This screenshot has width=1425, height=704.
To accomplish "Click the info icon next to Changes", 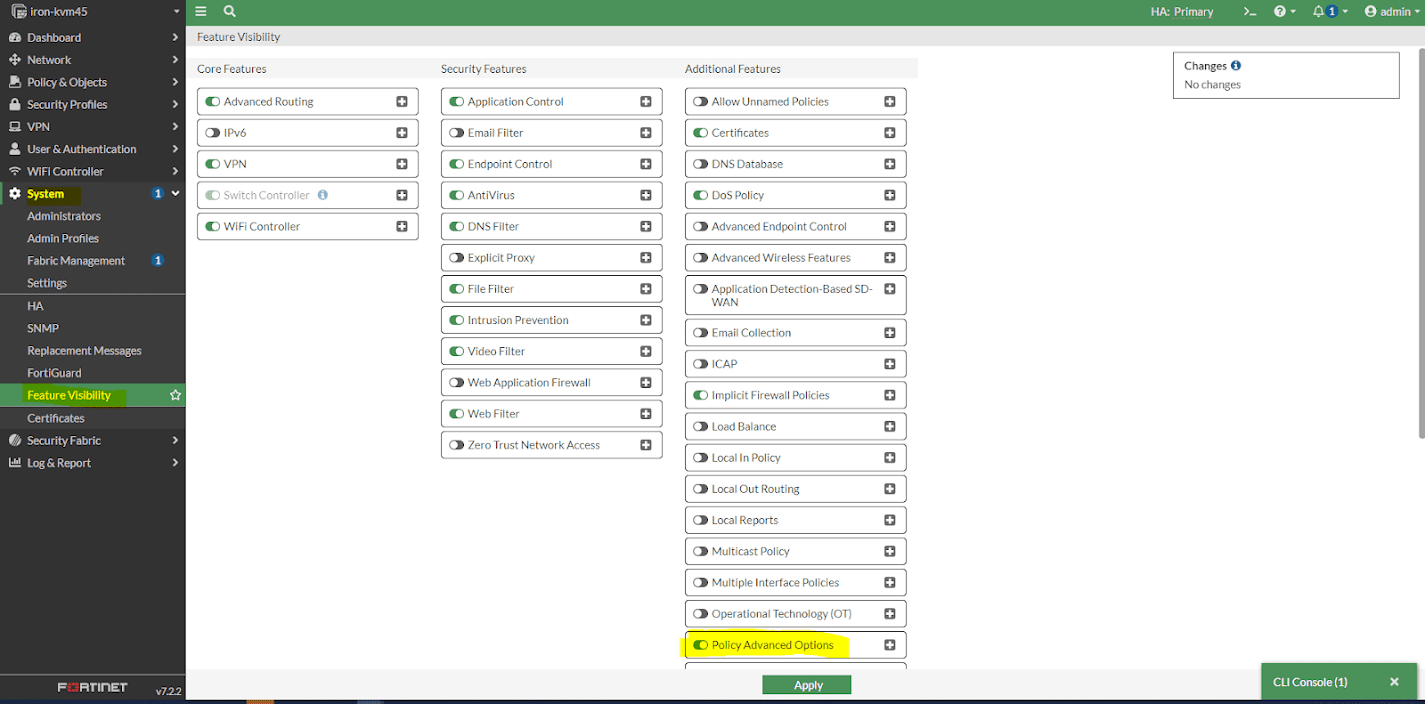I will [1236, 65].
